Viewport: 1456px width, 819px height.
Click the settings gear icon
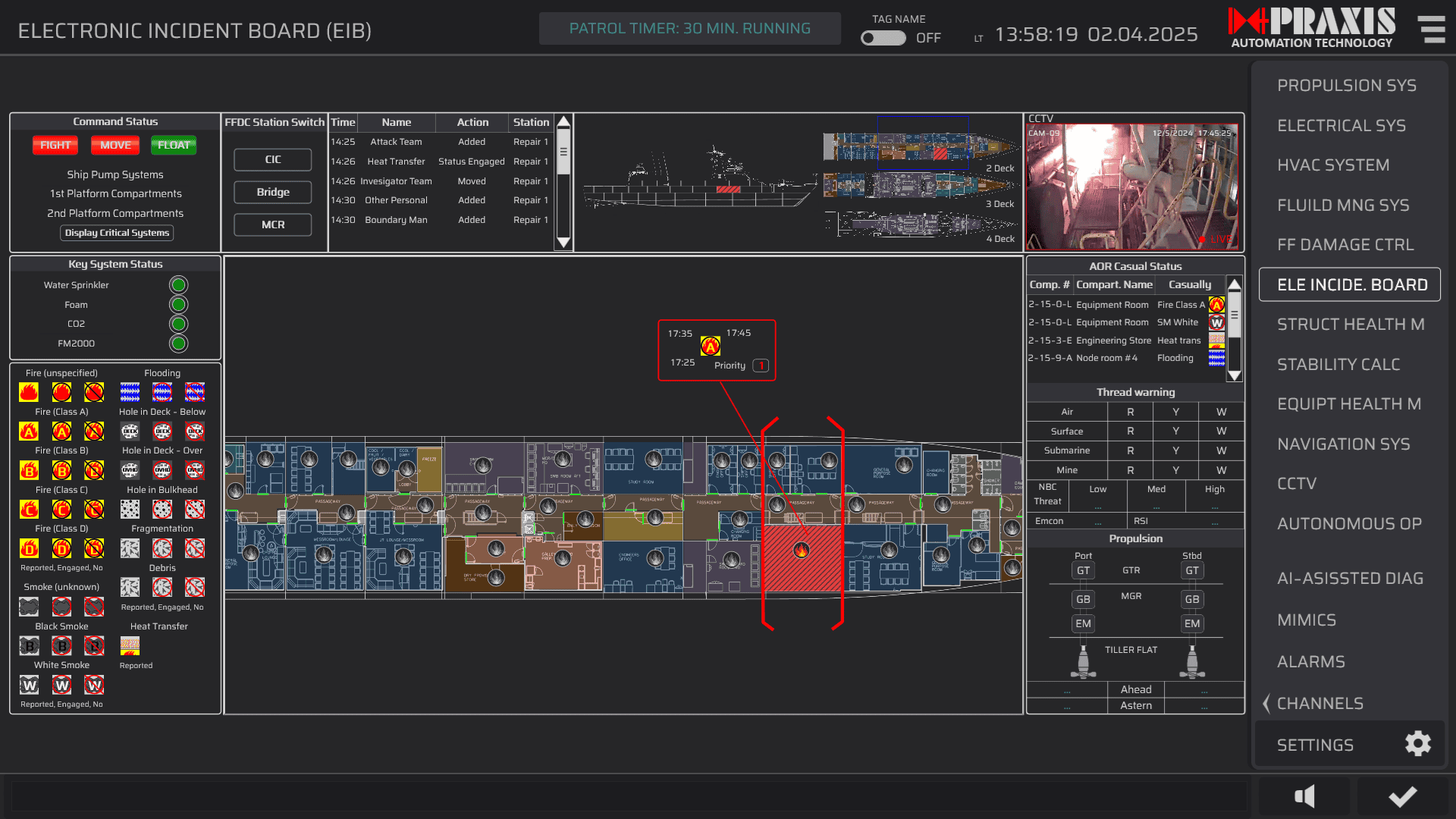pyautogui.click(x=1417, y=744)
